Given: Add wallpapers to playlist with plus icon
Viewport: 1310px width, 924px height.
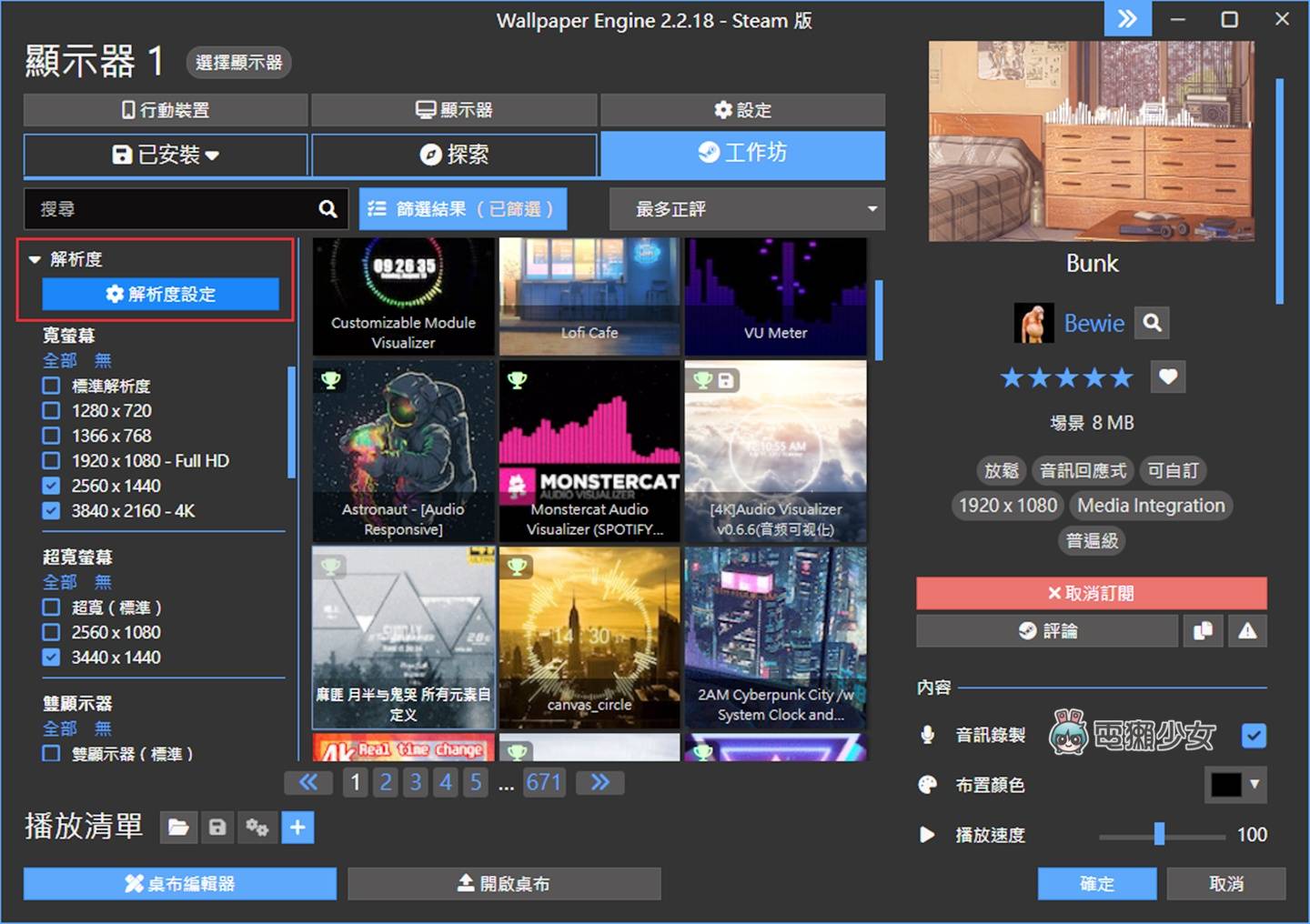Looking at the screenshot, I should tap(297, 828).
